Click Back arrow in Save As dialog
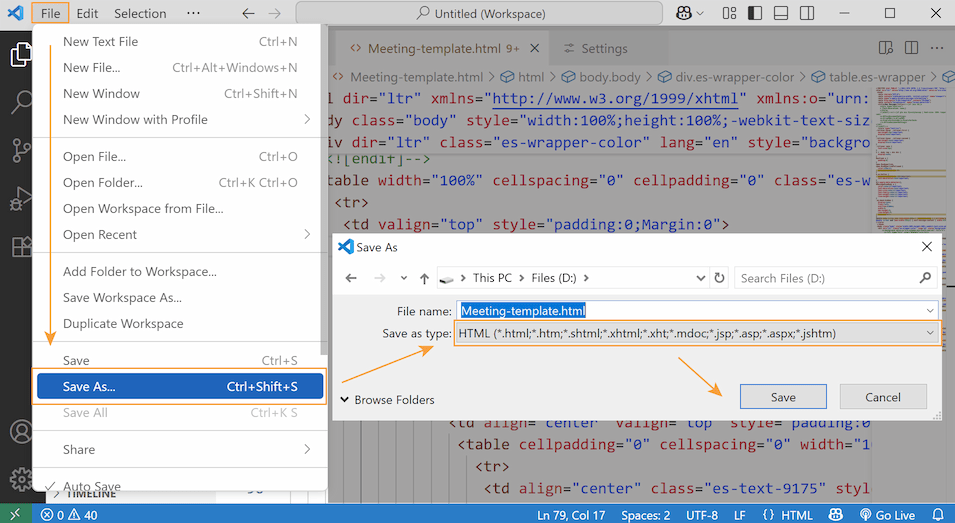This screenshot has width=955, height=523. click(351, 278)
